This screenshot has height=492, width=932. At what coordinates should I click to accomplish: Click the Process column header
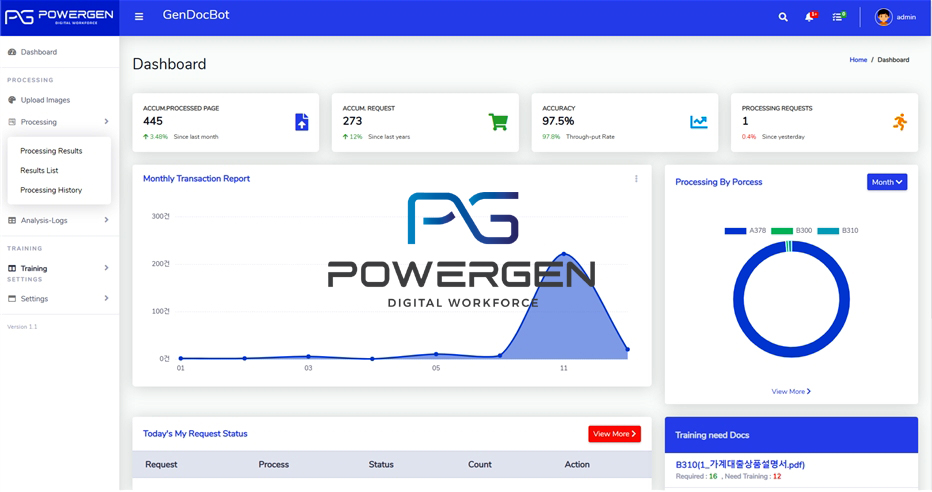(x=273, y=465)
